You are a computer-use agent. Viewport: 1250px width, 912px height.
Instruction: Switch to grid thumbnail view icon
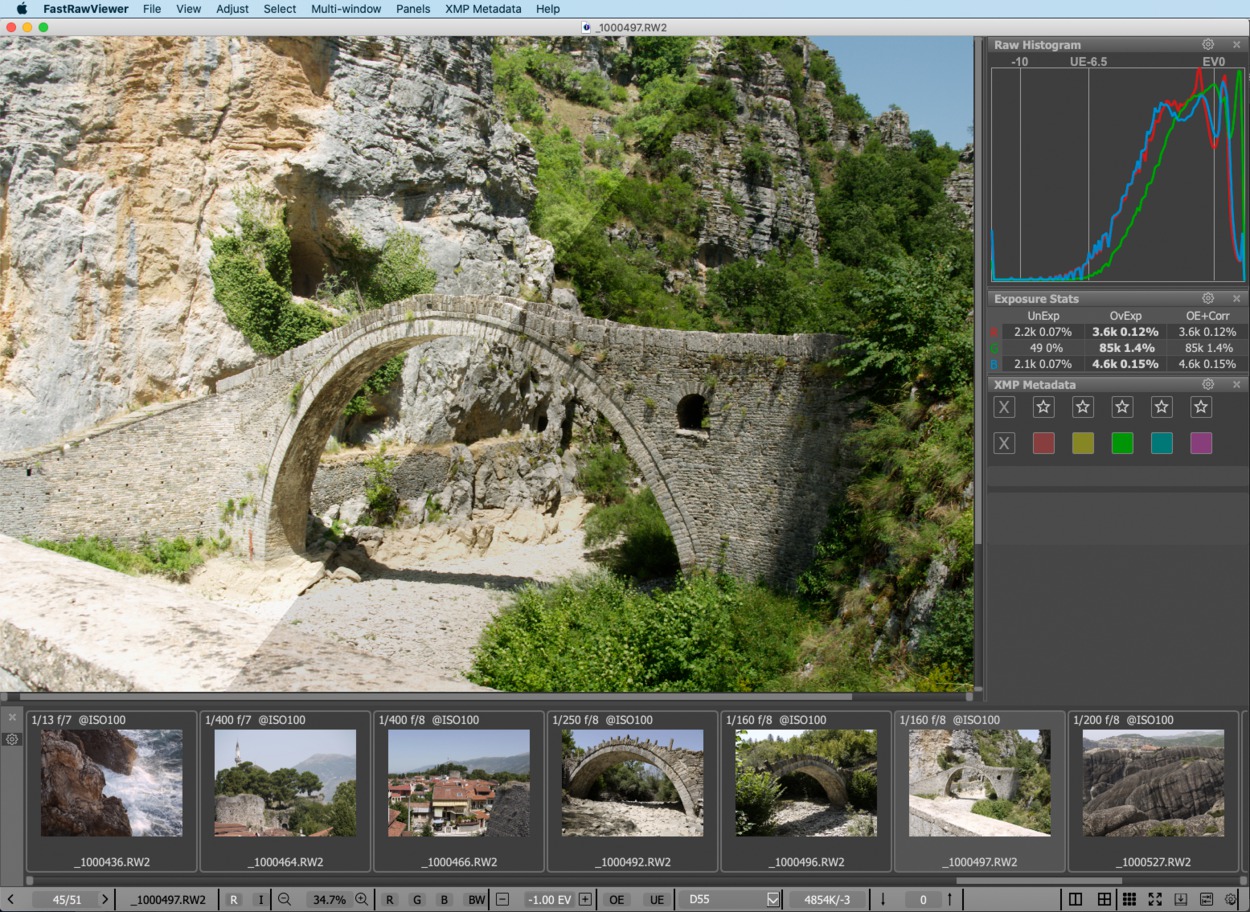tap(1129, 900)
